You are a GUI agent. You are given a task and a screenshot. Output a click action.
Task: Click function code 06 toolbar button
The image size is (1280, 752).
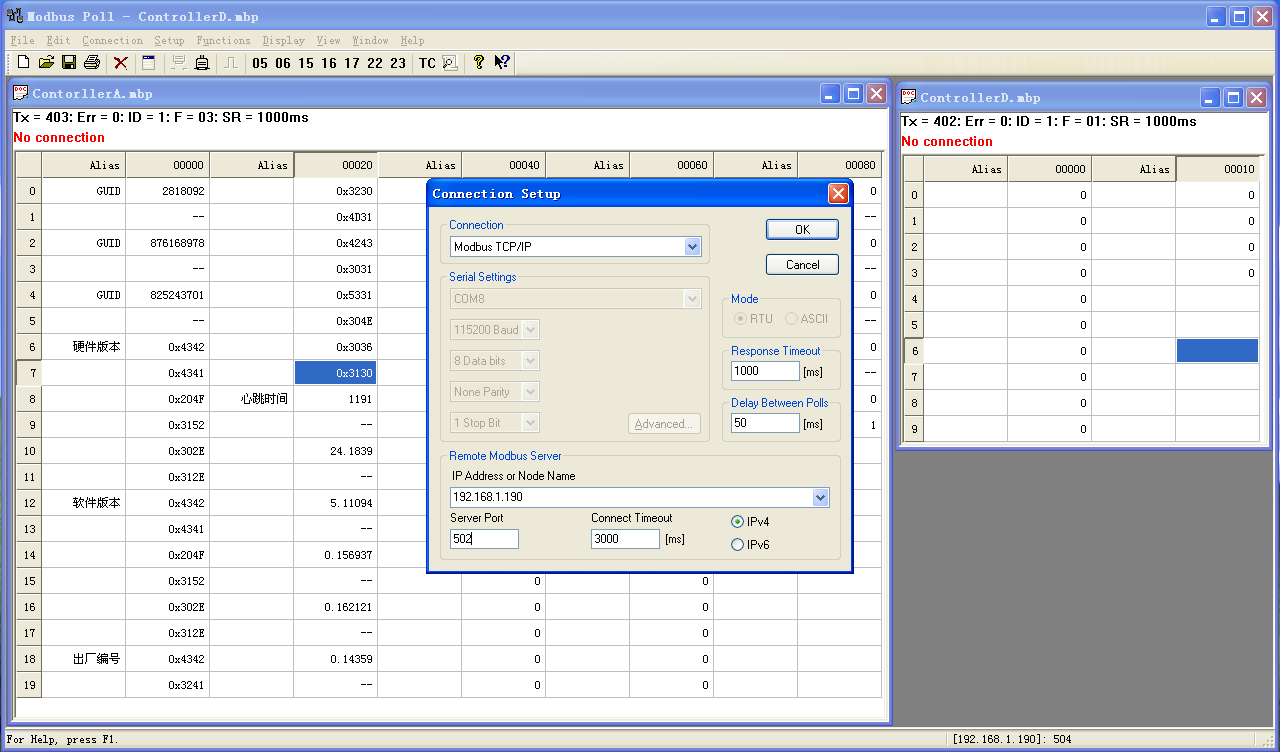click(x=283, y=63)
